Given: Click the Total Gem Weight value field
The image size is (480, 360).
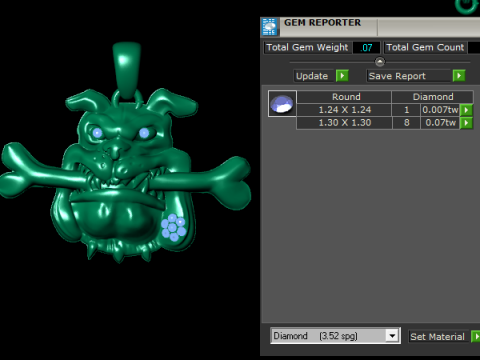Looking at the screenshot, I should (366, 48).
